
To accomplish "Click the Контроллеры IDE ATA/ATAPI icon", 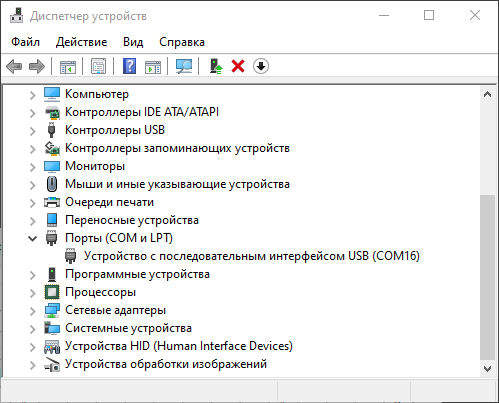I will click(x=52, y=112).
